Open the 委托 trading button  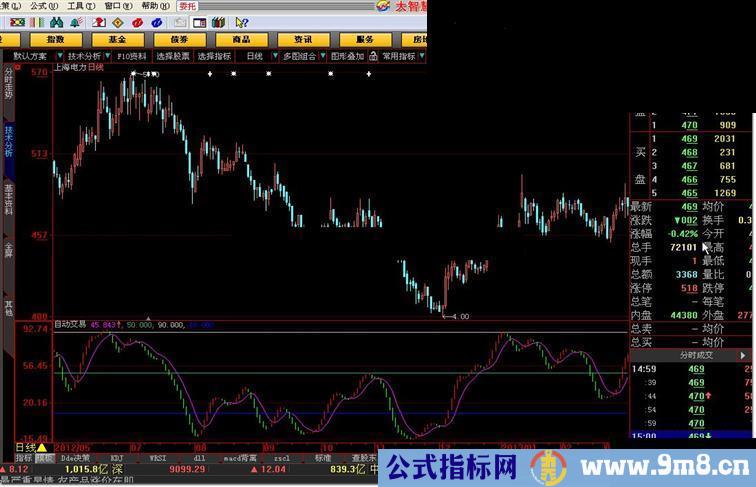(188, 6)
